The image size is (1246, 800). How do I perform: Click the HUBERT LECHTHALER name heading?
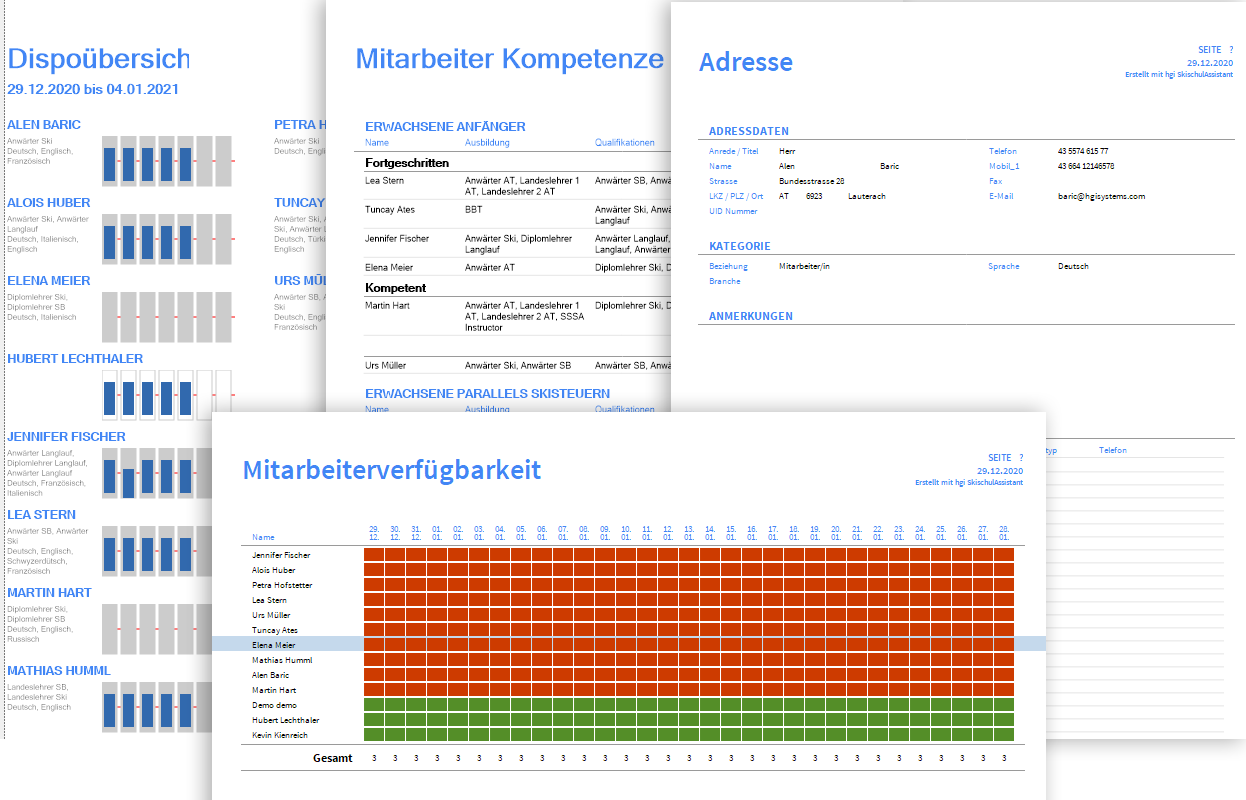pos(75,359)
